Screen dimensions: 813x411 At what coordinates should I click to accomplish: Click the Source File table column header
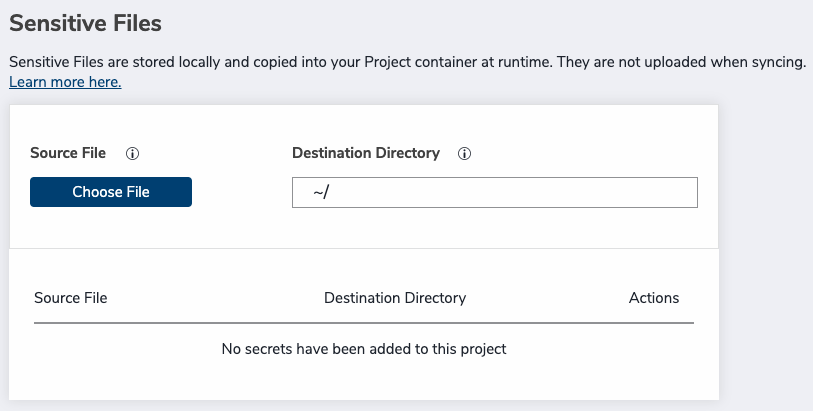(x=71, y=298)
